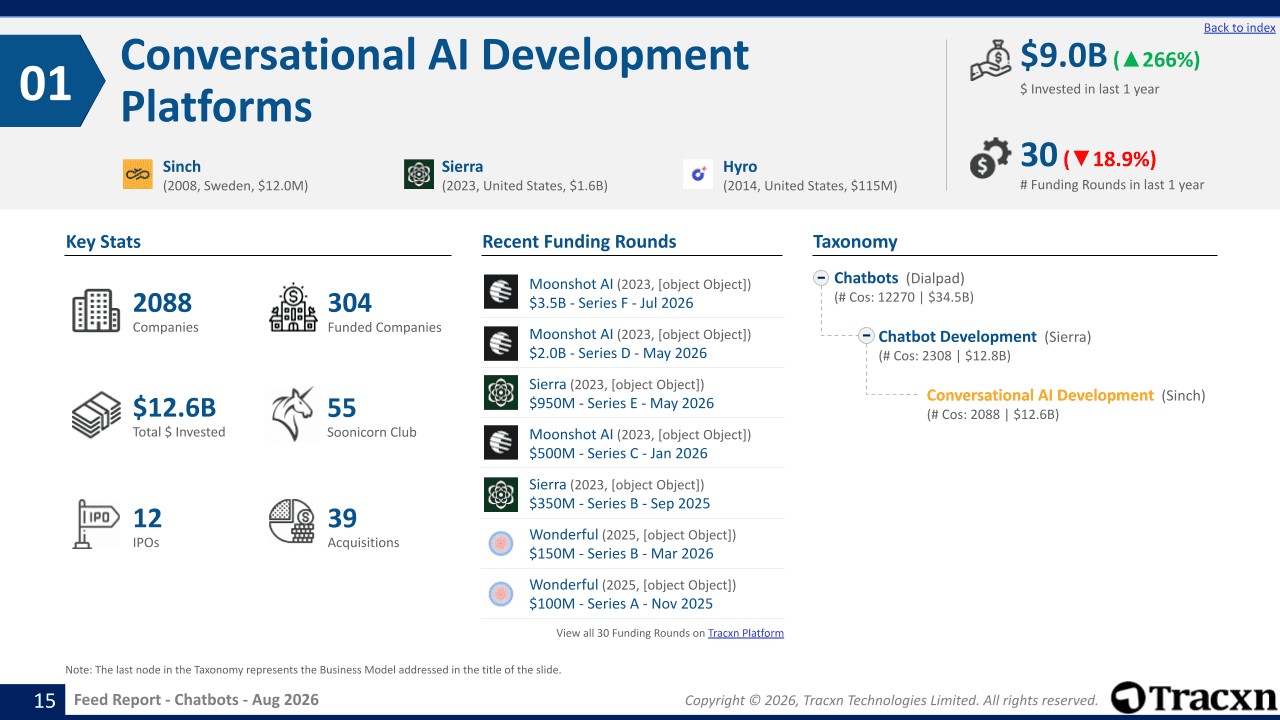This screenshot has height=720, width=1280.
Task: Click the '$3.5B - Series F - Jul 2026' text
Action: click(611, 303)
